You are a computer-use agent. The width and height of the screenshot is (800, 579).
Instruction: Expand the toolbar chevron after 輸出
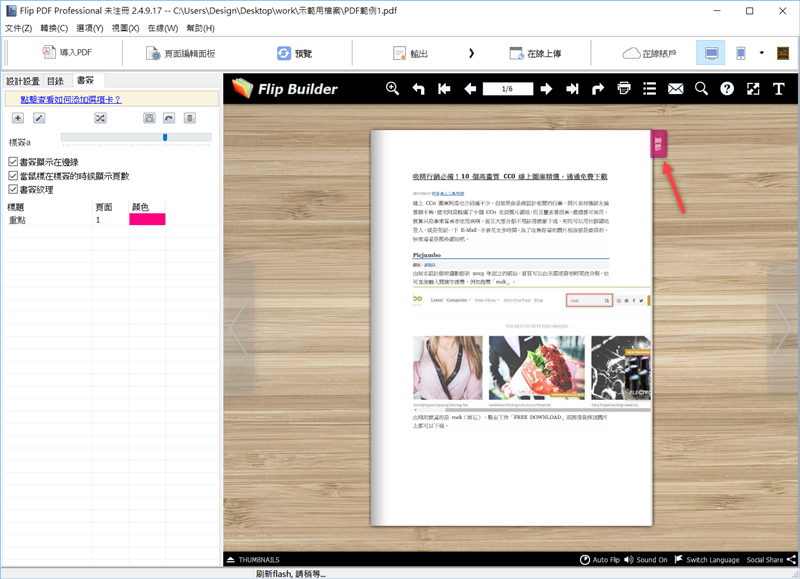471,53
